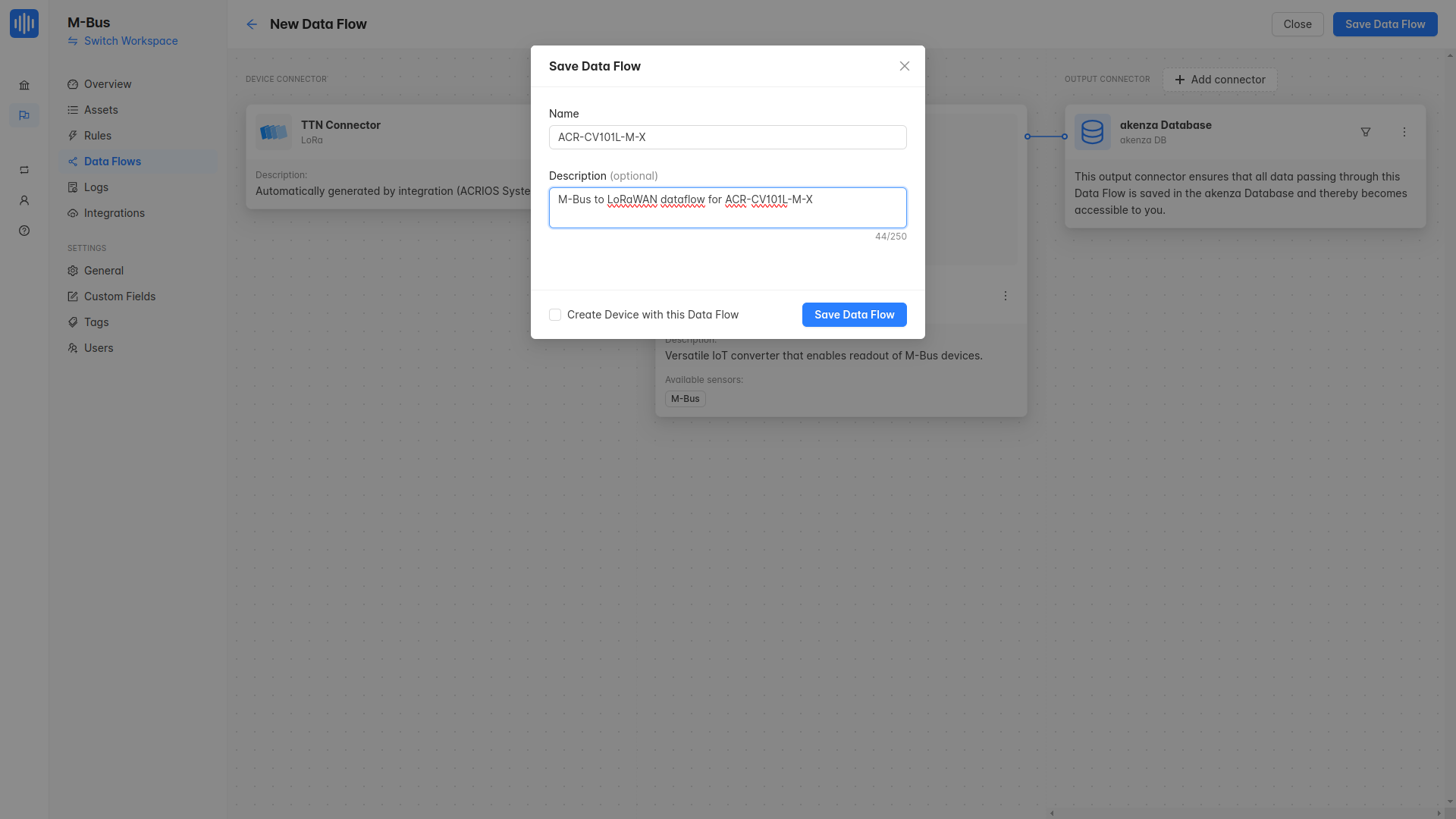
Task: Click the back arrow beside New Data Flow
Action: pos(252,24)
